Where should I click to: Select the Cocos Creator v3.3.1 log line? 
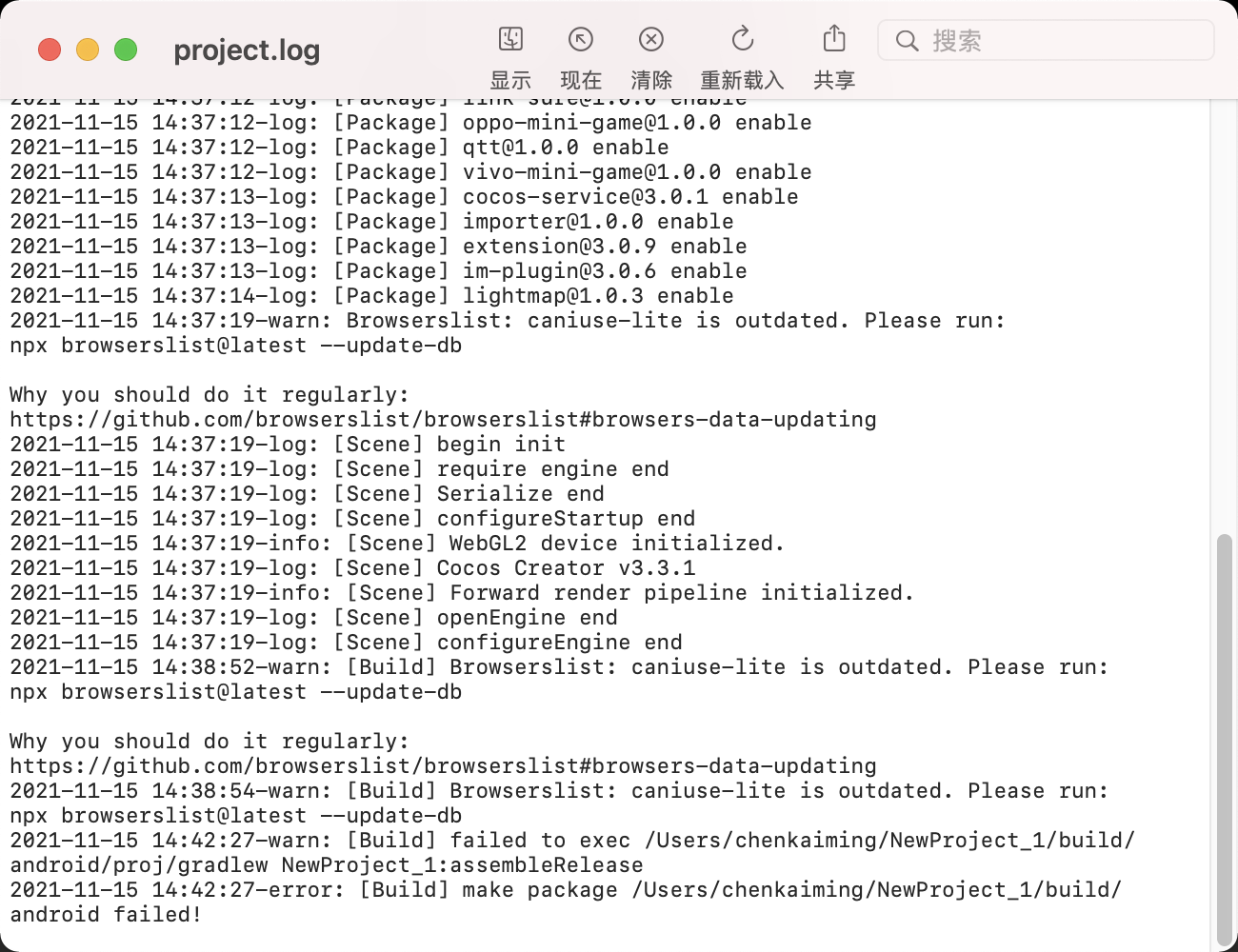[x=352, y=568]
